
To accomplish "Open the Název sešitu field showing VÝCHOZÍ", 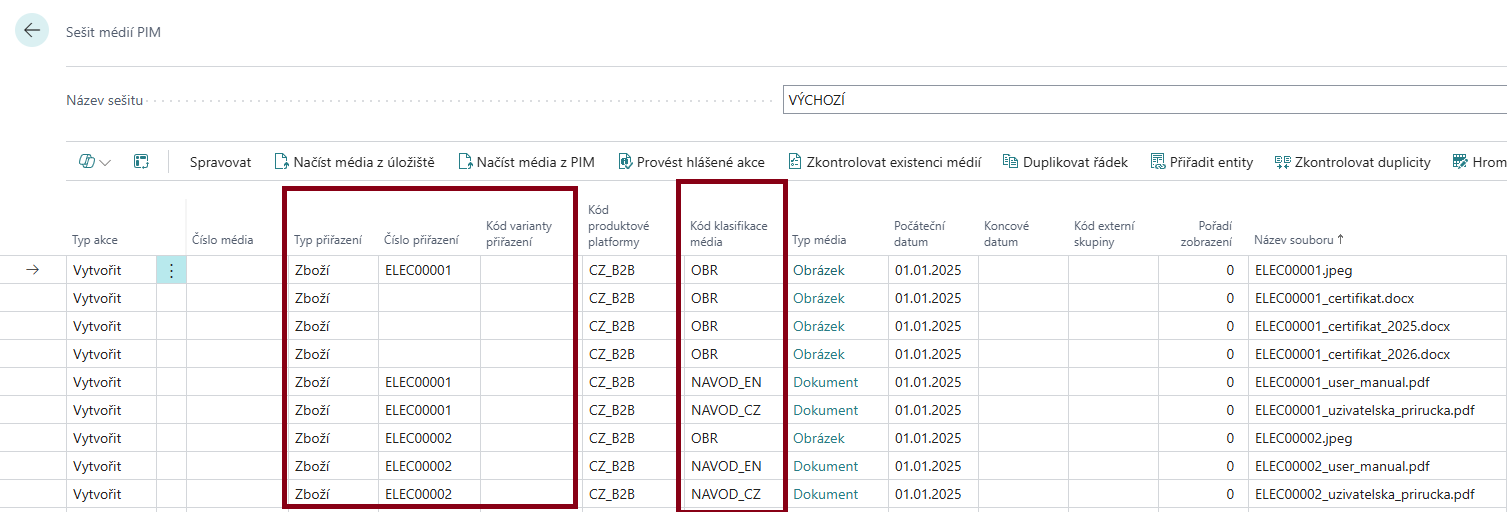I will coord(1140,100).
